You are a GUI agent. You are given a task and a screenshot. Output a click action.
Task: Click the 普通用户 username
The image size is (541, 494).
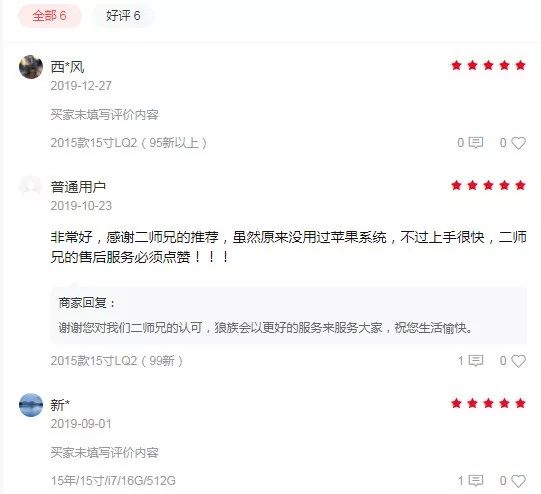78,187
